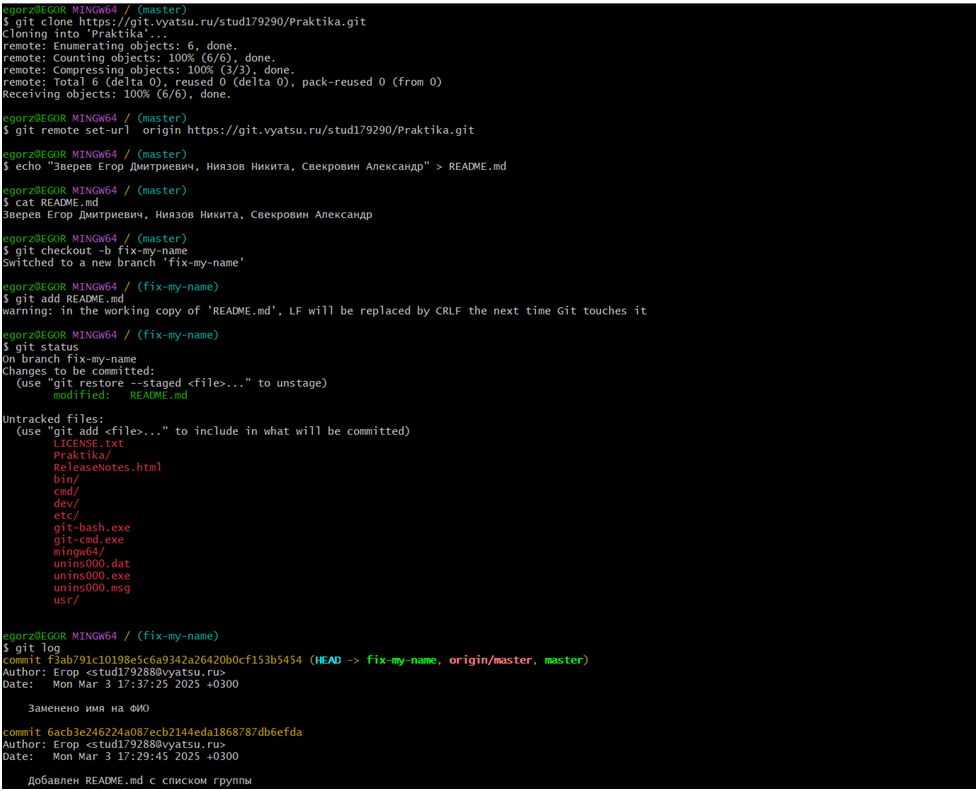Click commit hash starting with 6acb3e24

(x=166, y=732)
